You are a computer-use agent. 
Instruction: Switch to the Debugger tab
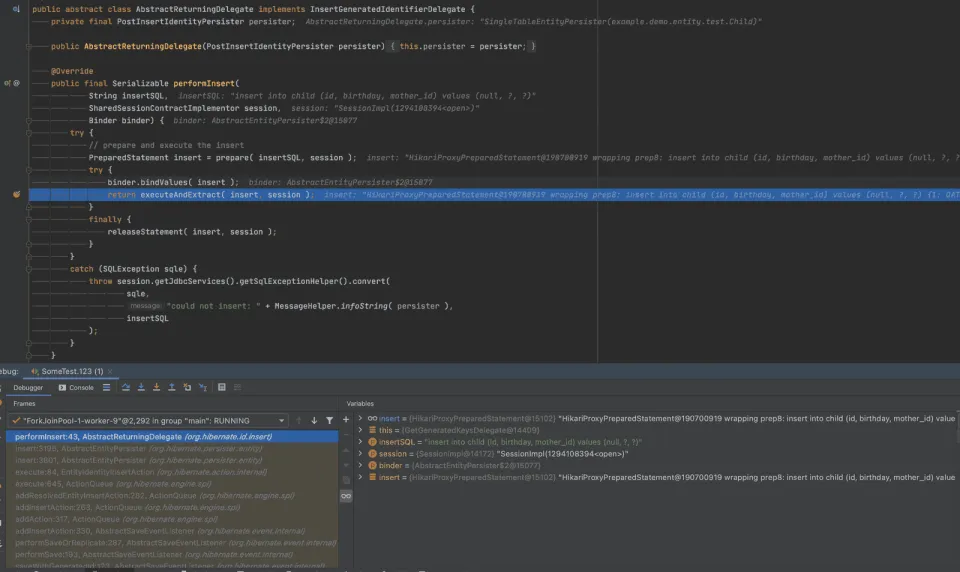pyautogui.click(x=28, y=388)
